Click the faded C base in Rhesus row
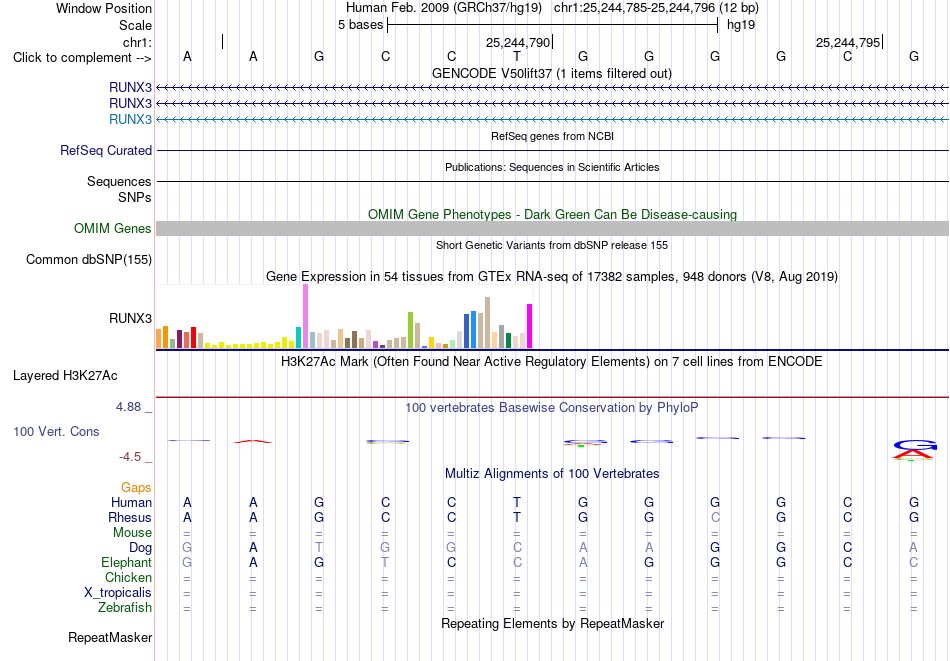The width and height of the screenshot is (950, 661). [x=715, y=517]
